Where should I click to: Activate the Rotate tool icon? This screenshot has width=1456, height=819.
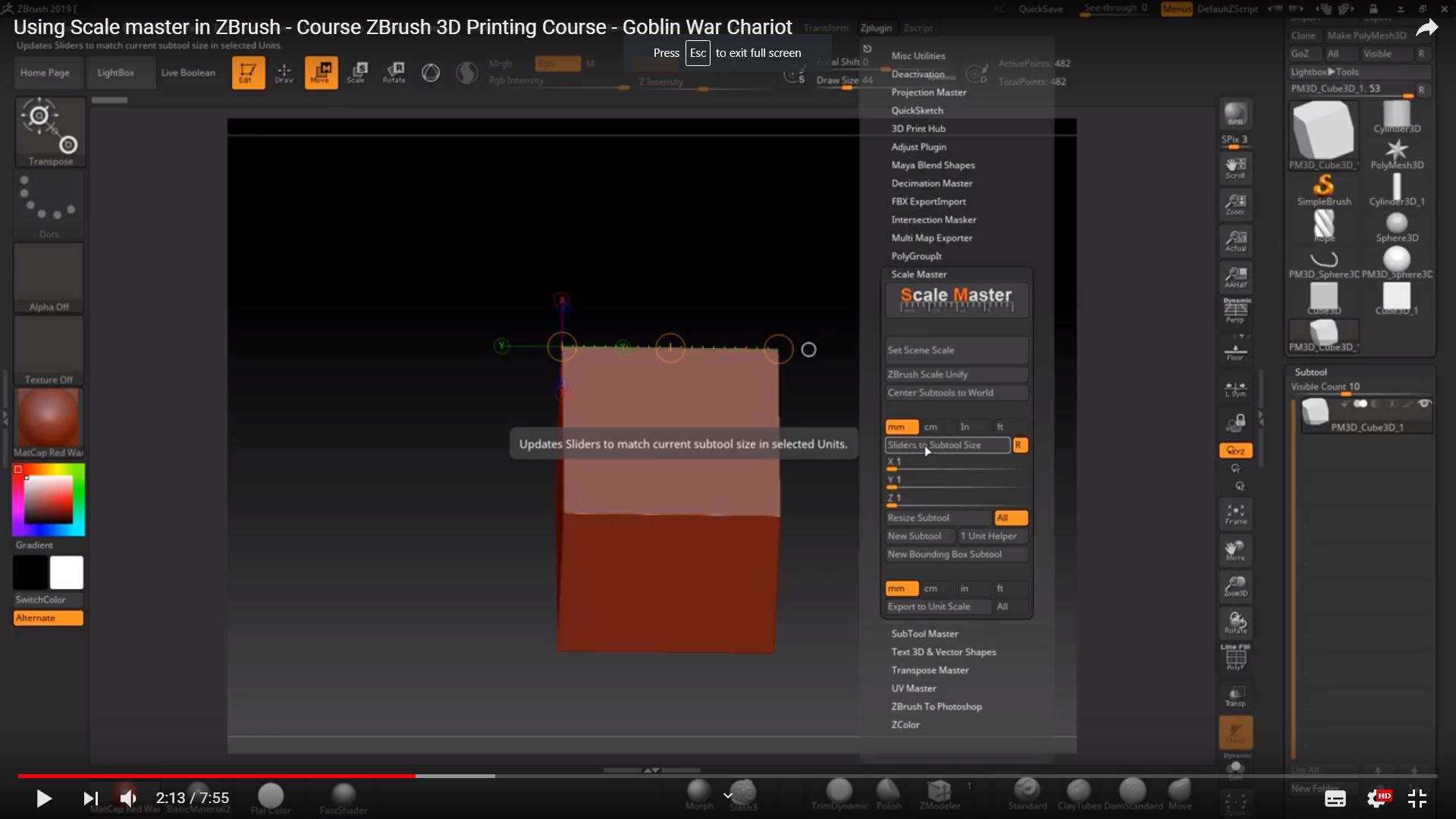(394, 73)
